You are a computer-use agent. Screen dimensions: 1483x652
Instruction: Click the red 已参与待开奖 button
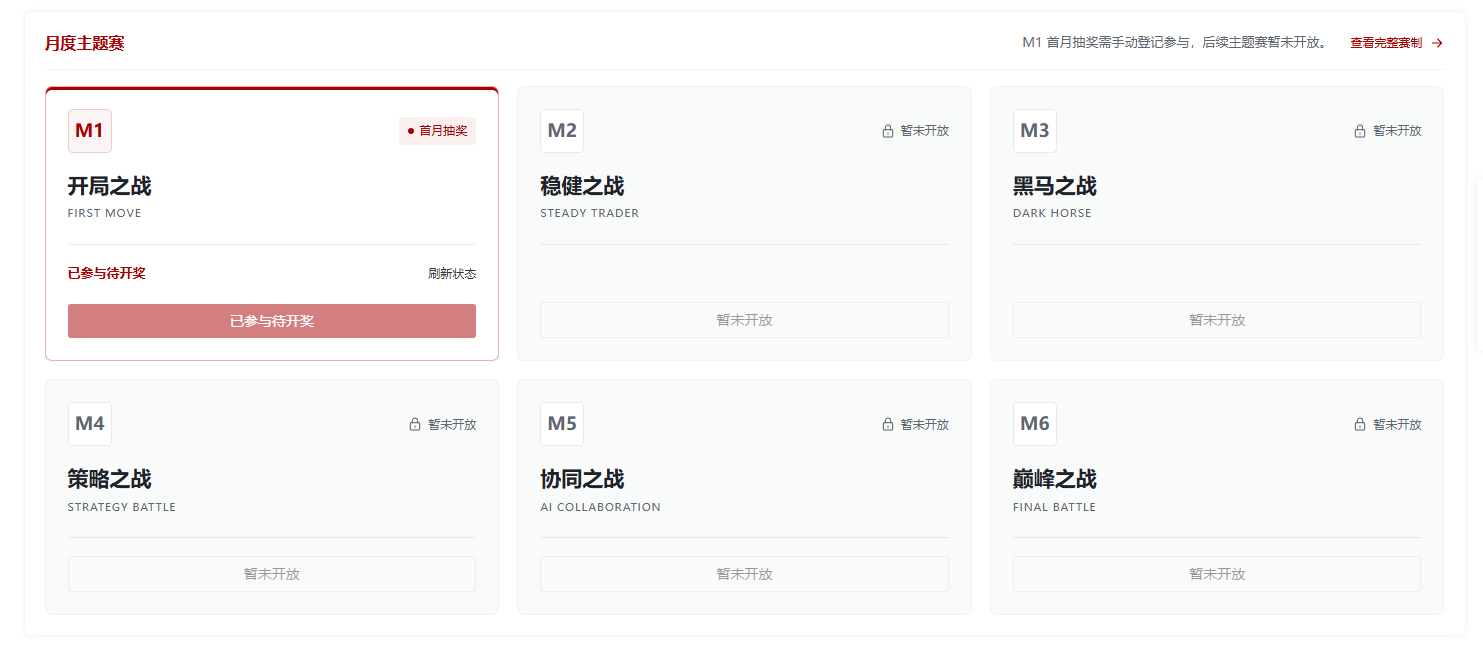272,321
